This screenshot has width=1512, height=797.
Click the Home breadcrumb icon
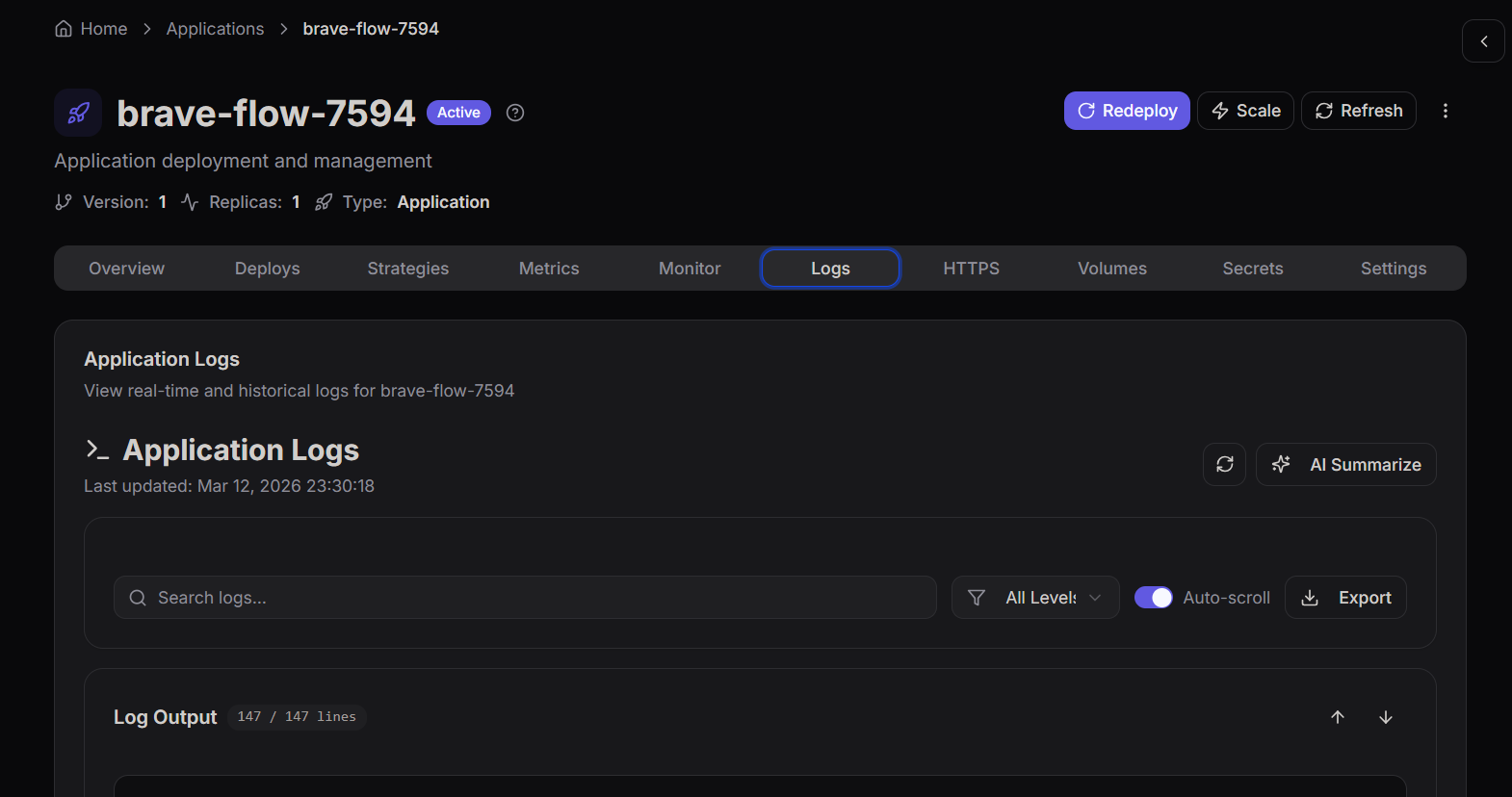(x=64, y=29)
